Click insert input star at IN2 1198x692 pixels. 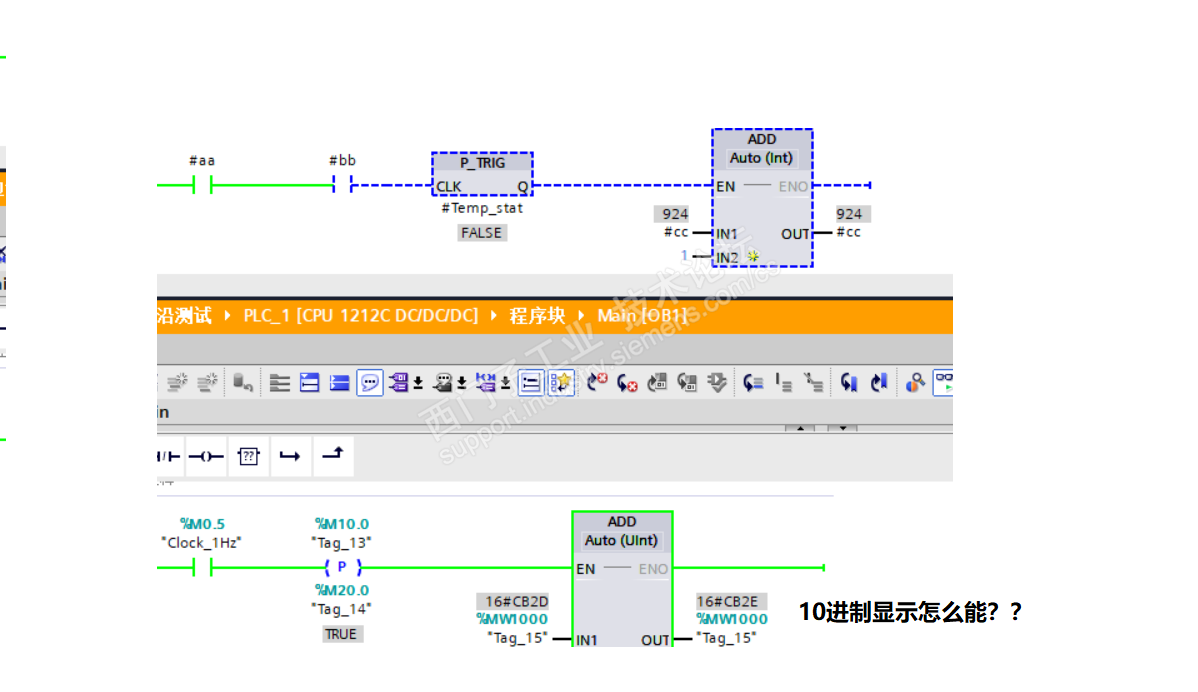pyautogui.click(x=753, y=257)
